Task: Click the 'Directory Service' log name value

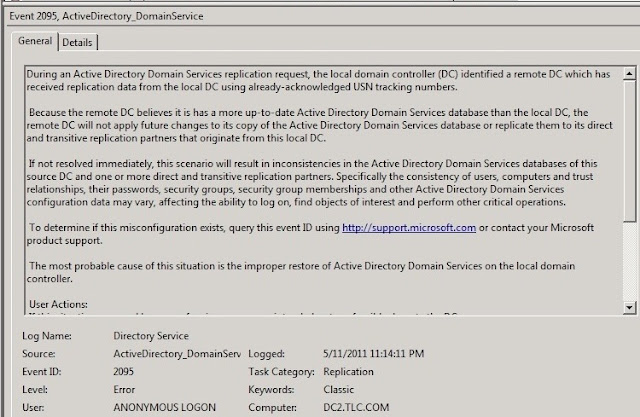Action: [151, 336]
